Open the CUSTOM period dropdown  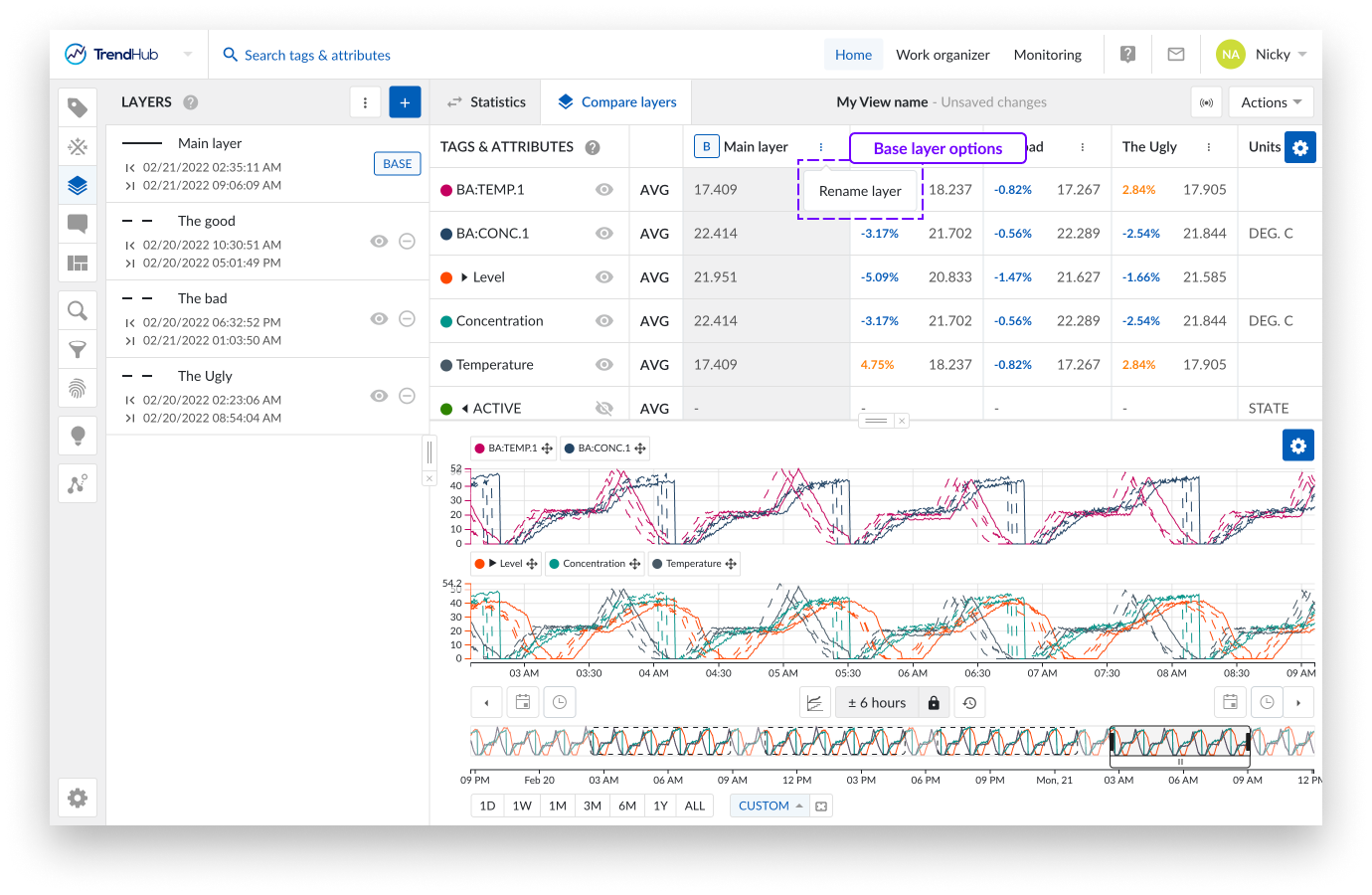point(771,805)
